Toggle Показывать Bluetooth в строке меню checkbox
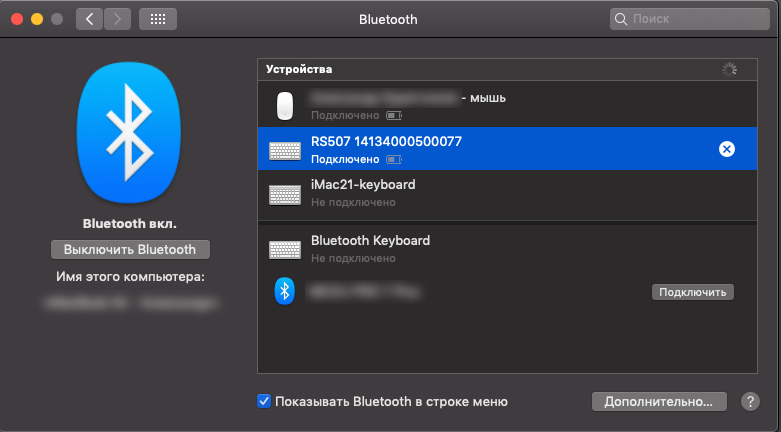 [265, 401]
